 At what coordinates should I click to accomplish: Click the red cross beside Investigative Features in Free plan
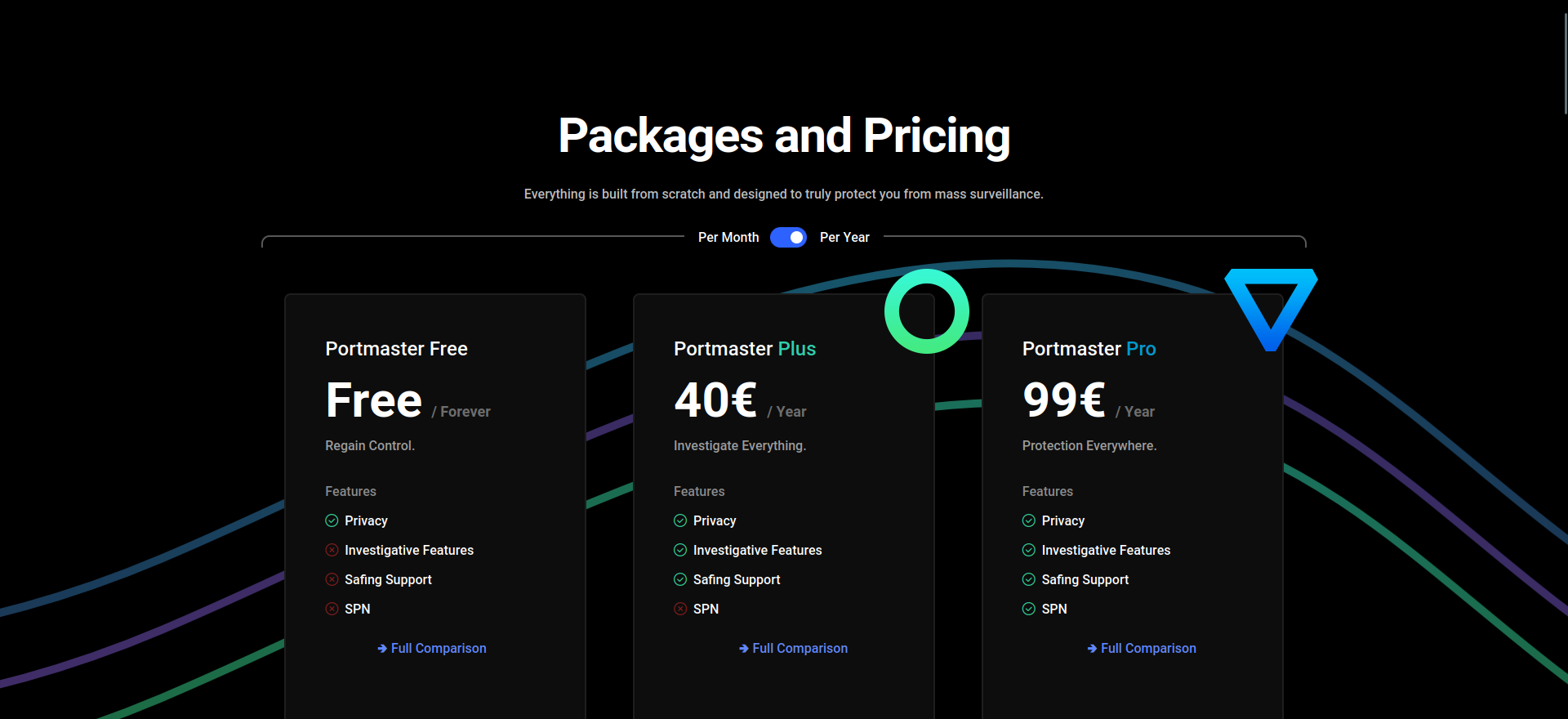(x=332, y=550)
